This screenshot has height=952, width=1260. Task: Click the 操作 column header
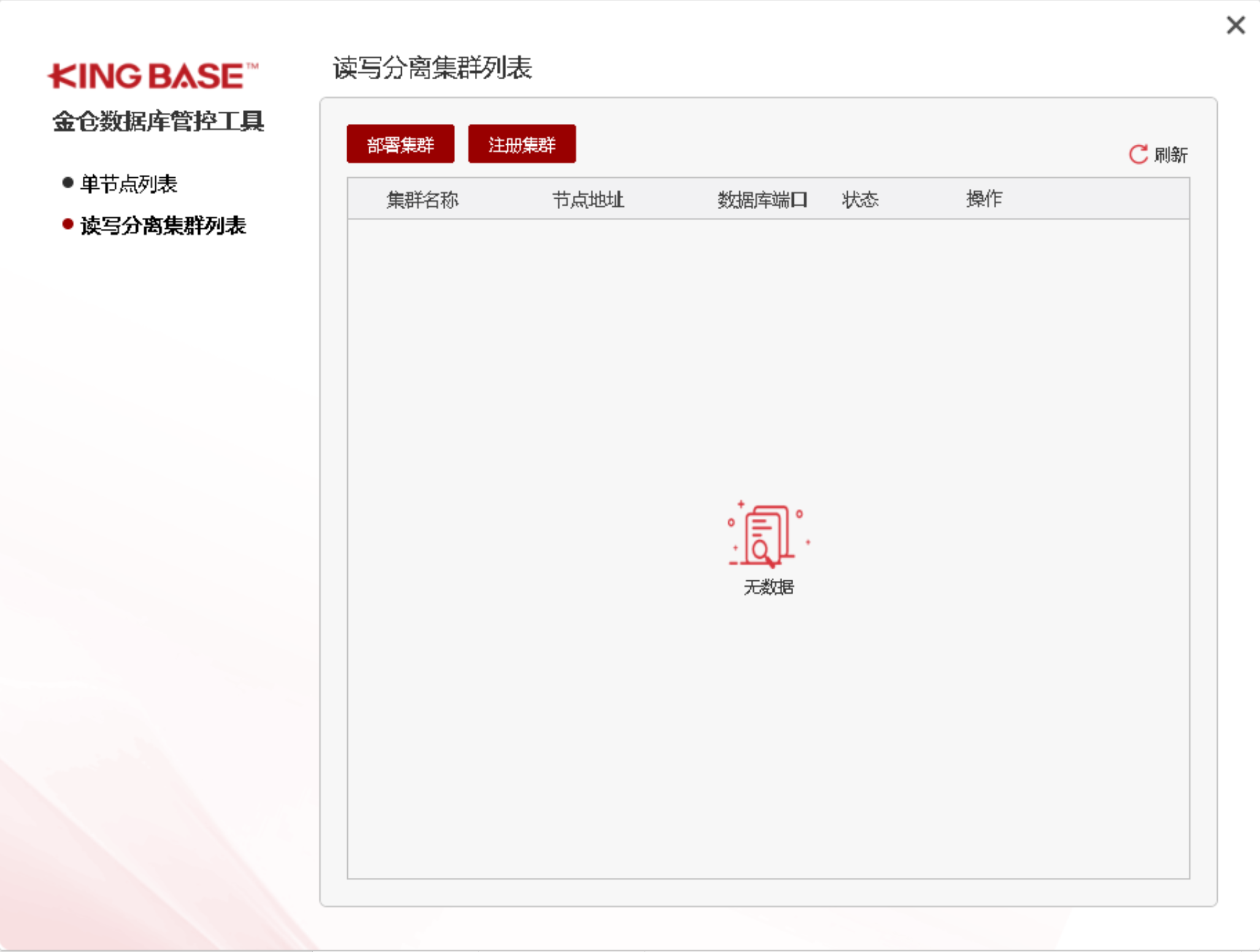click(983, 199)
